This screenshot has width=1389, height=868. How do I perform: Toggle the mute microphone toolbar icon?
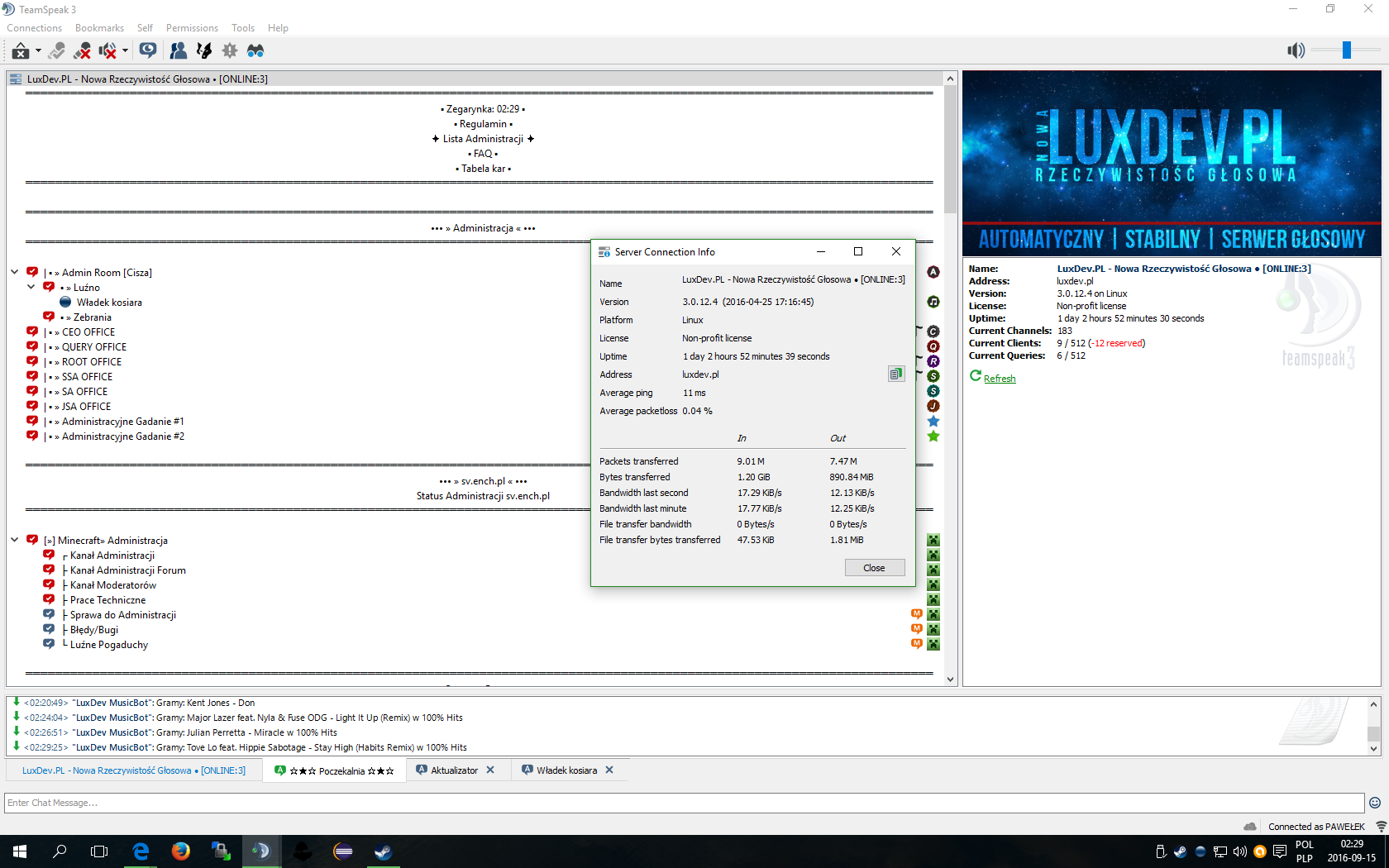82,51
